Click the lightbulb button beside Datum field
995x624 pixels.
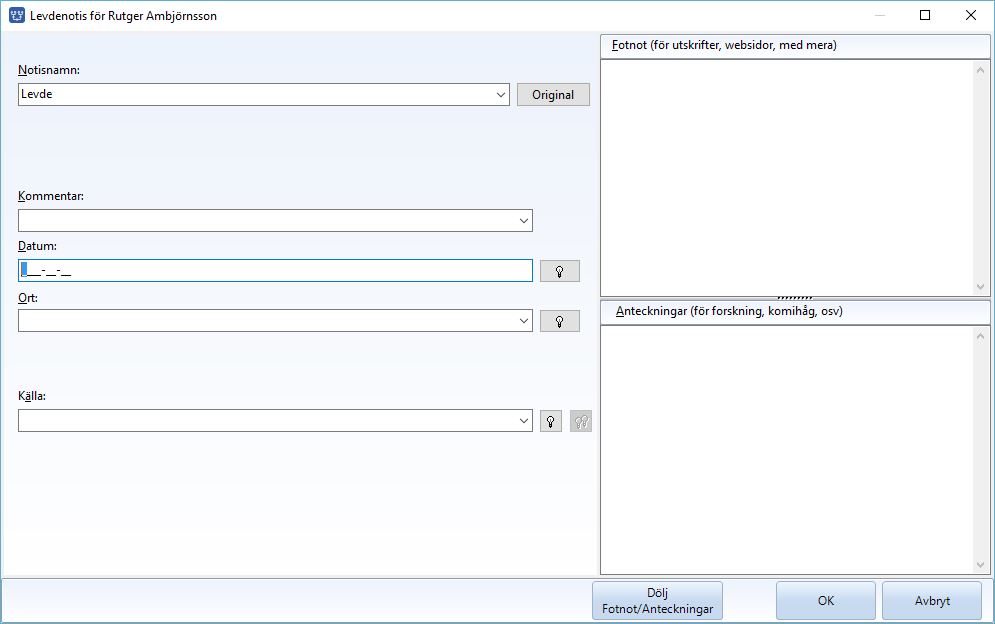tap(560, 271)
